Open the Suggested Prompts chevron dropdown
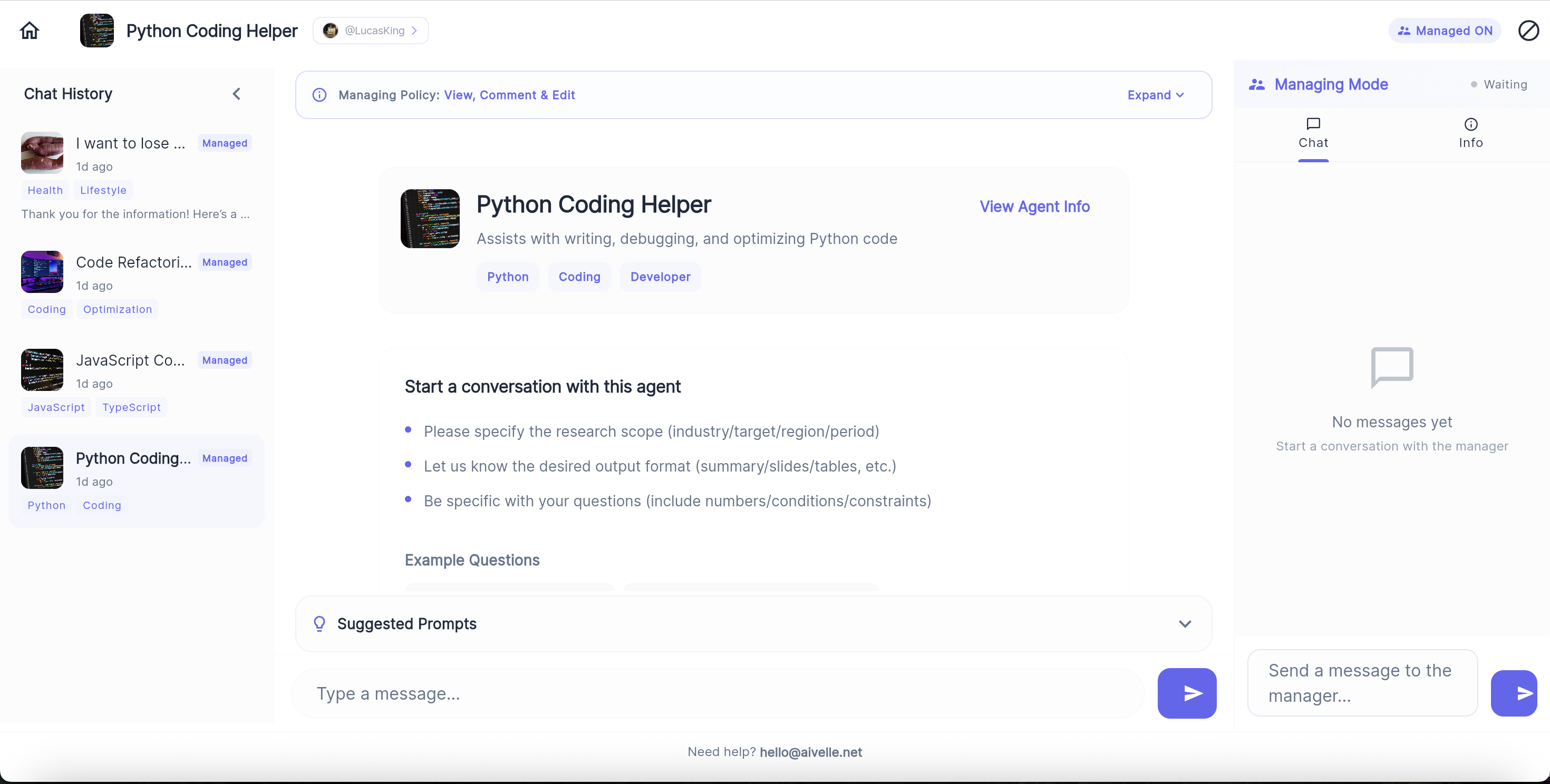The height and width of the screenshot is (784, 1550). click(1184, 623)
